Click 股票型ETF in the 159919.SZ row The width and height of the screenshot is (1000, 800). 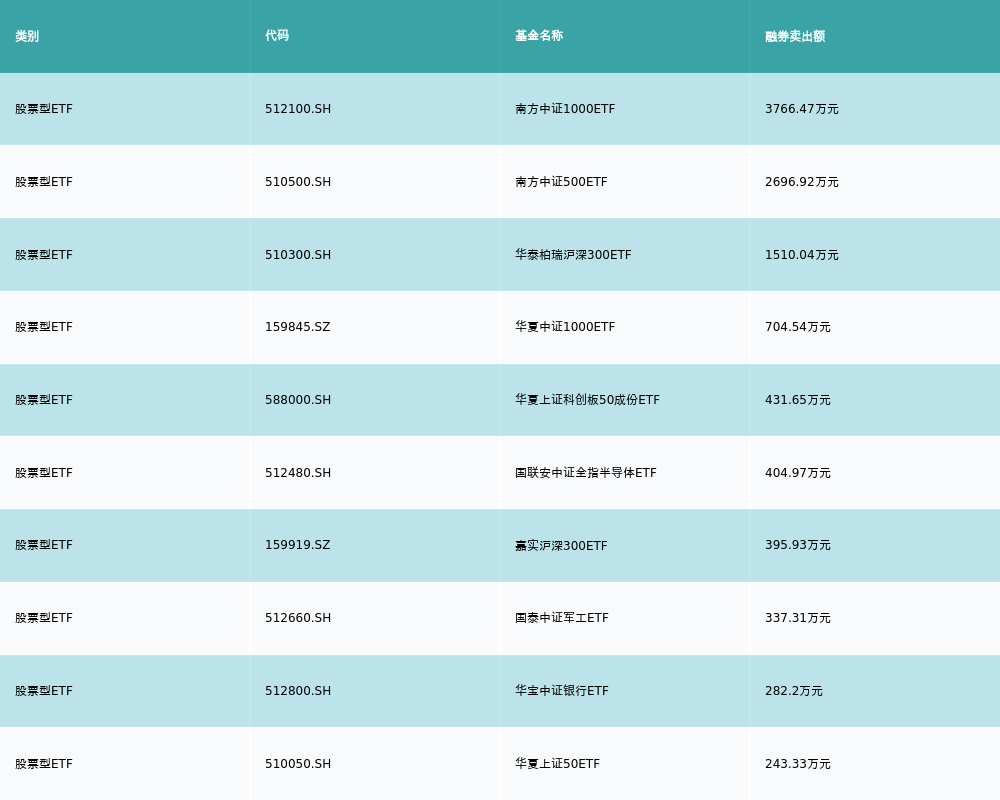point(44,545)
